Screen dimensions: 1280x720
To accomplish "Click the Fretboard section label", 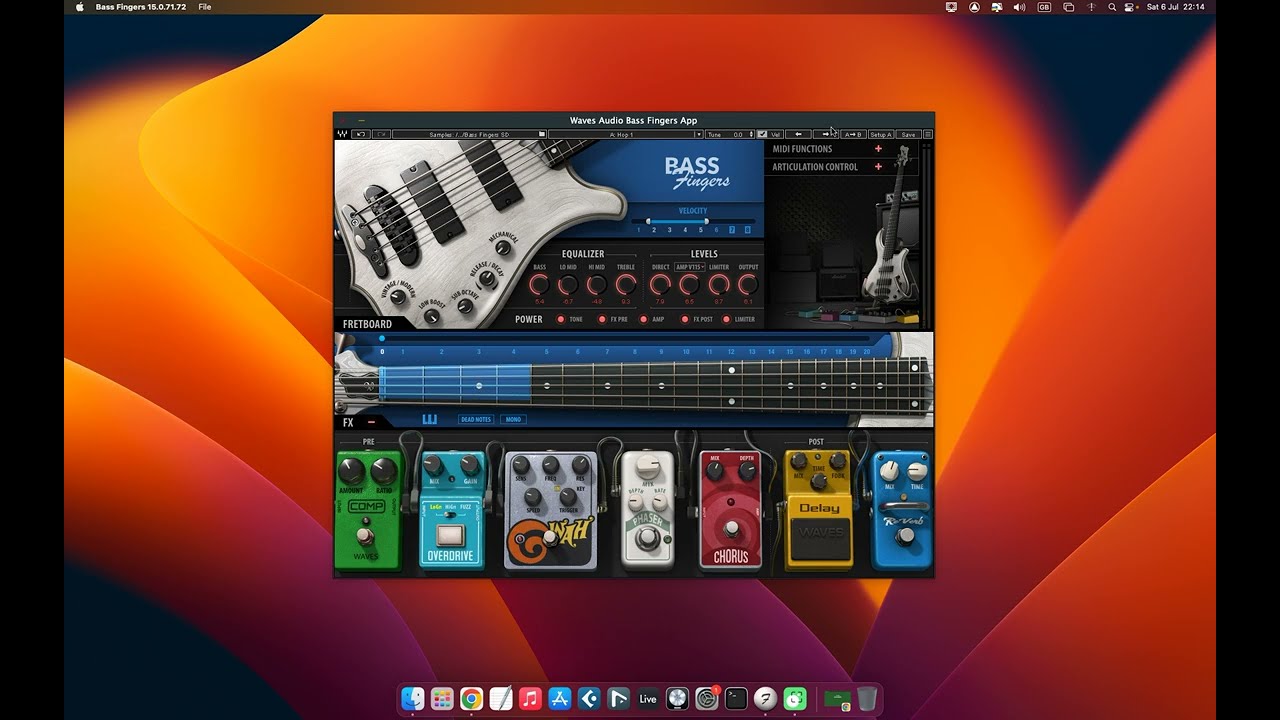I will 367,324.
